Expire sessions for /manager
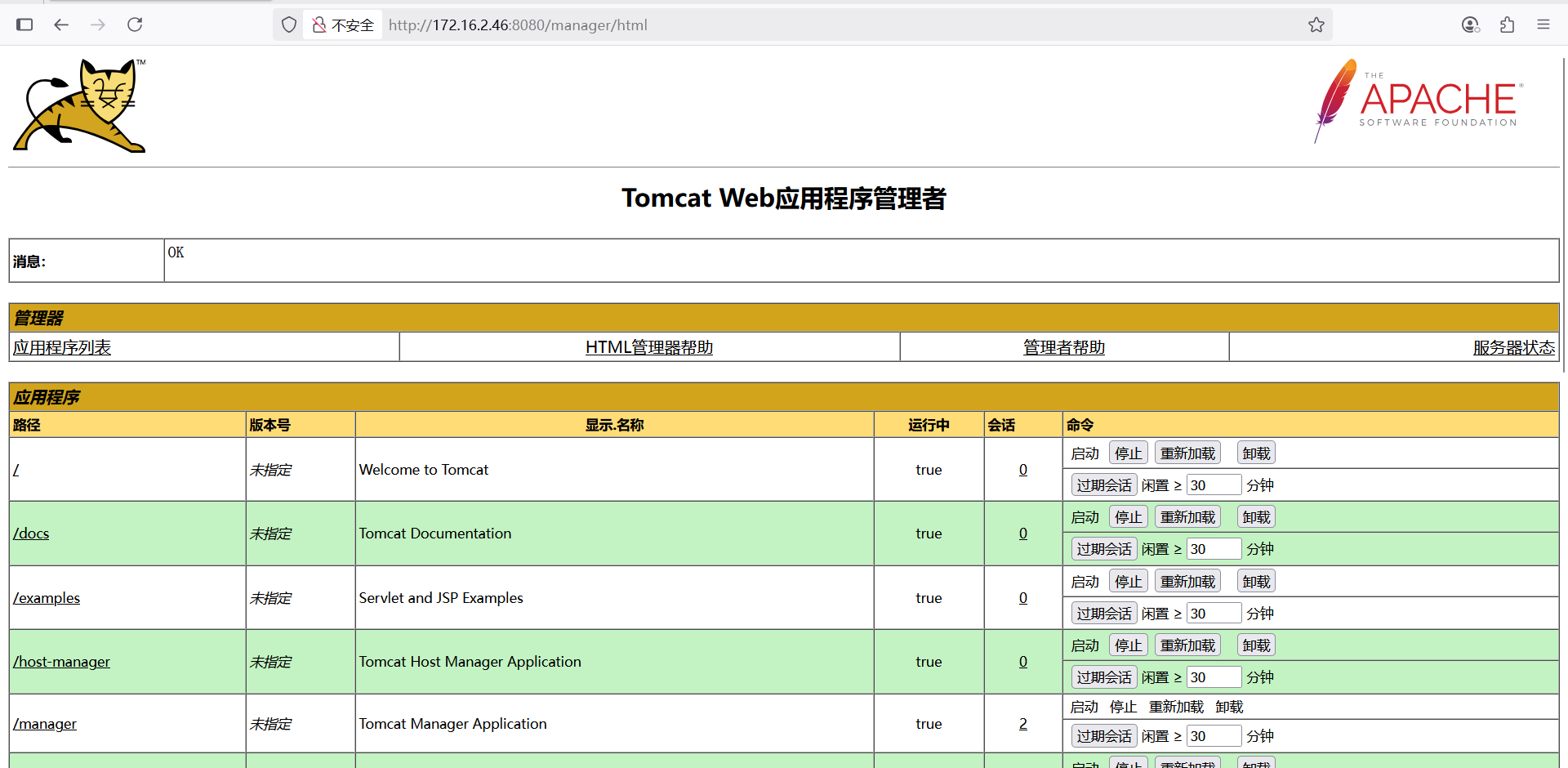 1104,736
